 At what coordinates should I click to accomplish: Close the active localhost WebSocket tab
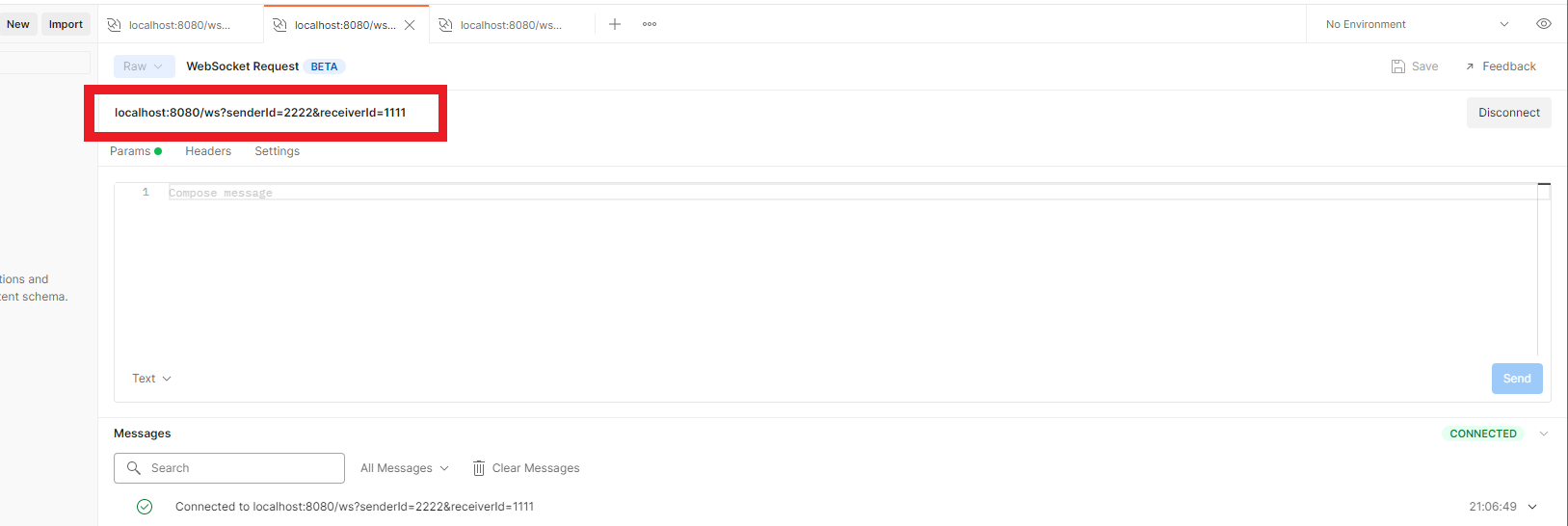pos(410,25)
